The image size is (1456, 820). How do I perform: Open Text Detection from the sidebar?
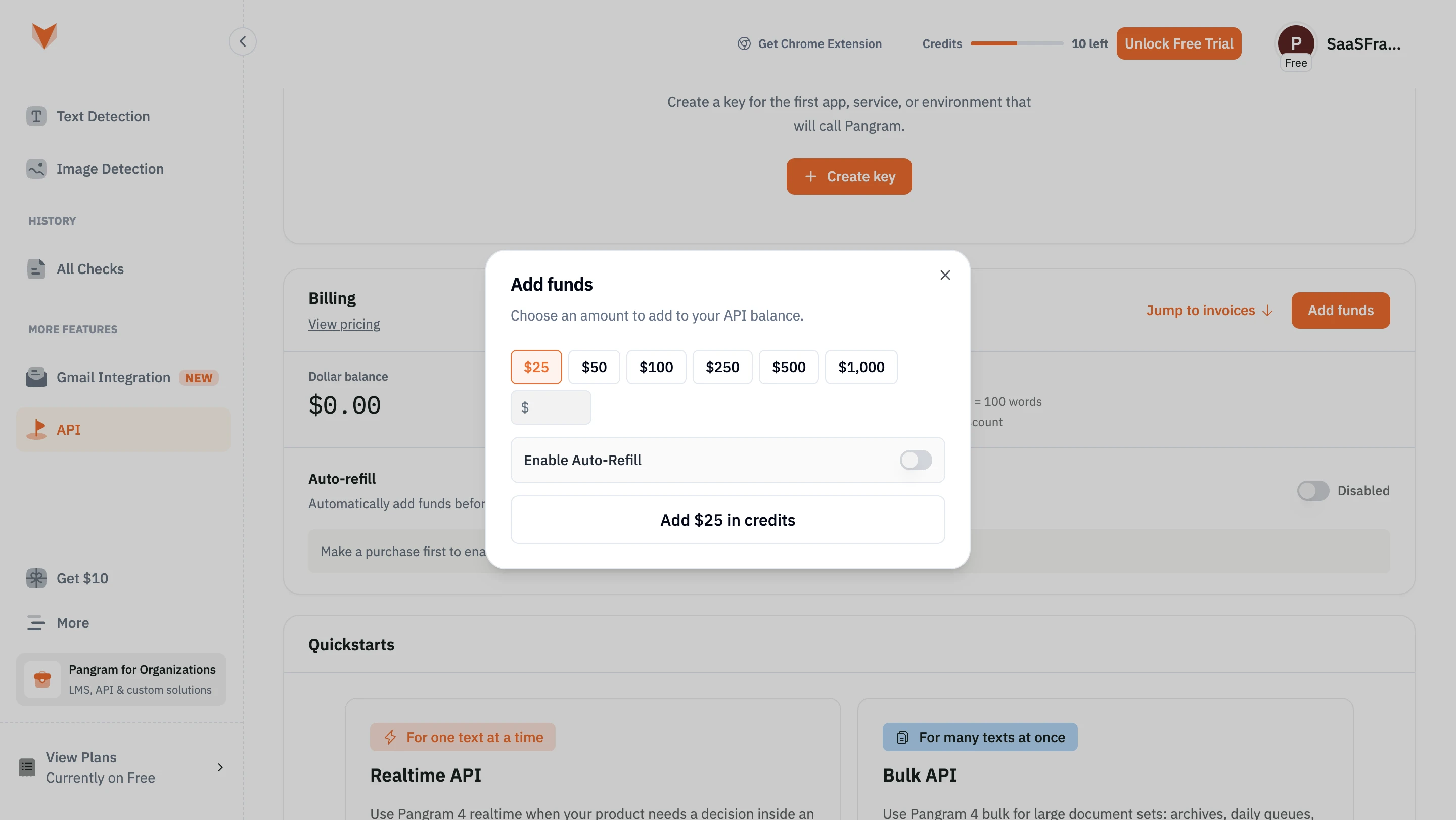tap(88, 116)
